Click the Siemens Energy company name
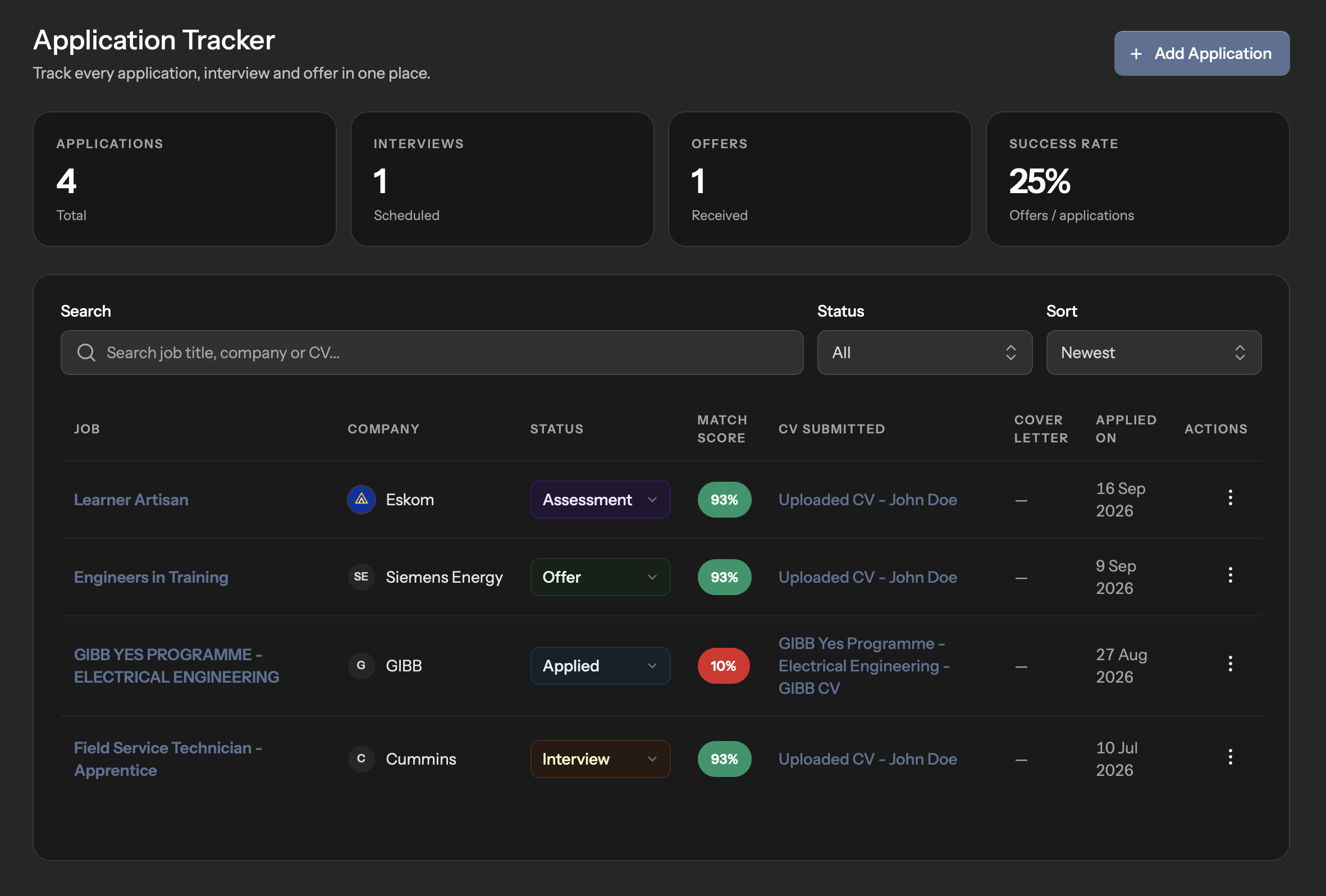1326x896 pixels. tap(445, 577)
